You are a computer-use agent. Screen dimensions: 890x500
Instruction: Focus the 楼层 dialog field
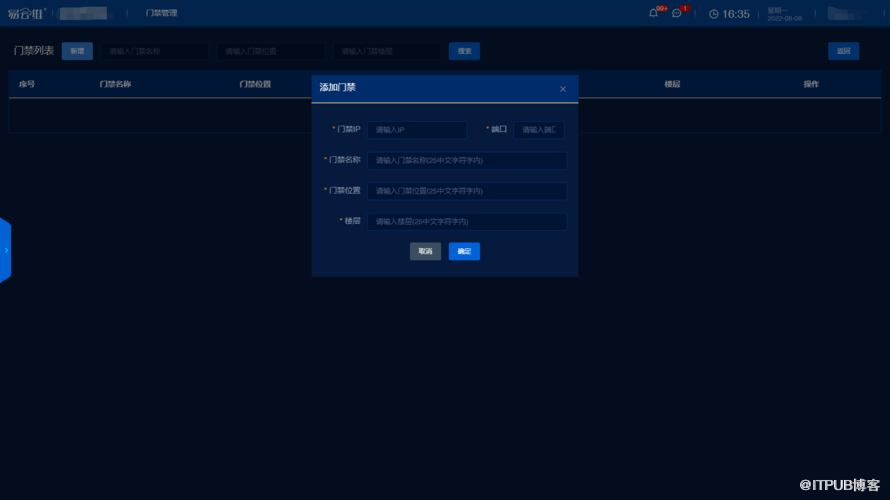(467, 222)
